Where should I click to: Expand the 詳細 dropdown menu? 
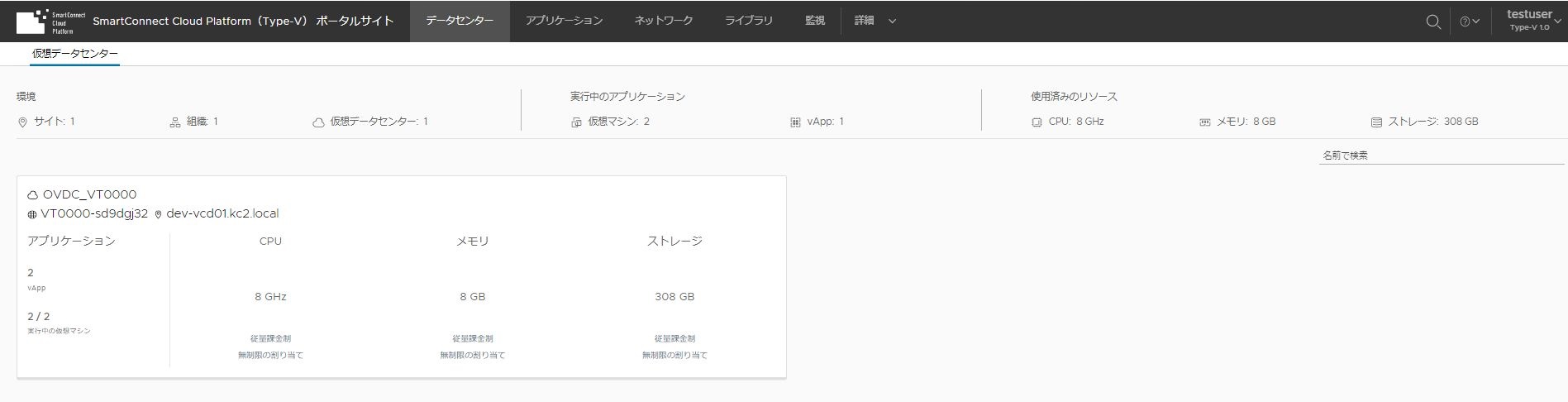(x=875, y=21)
